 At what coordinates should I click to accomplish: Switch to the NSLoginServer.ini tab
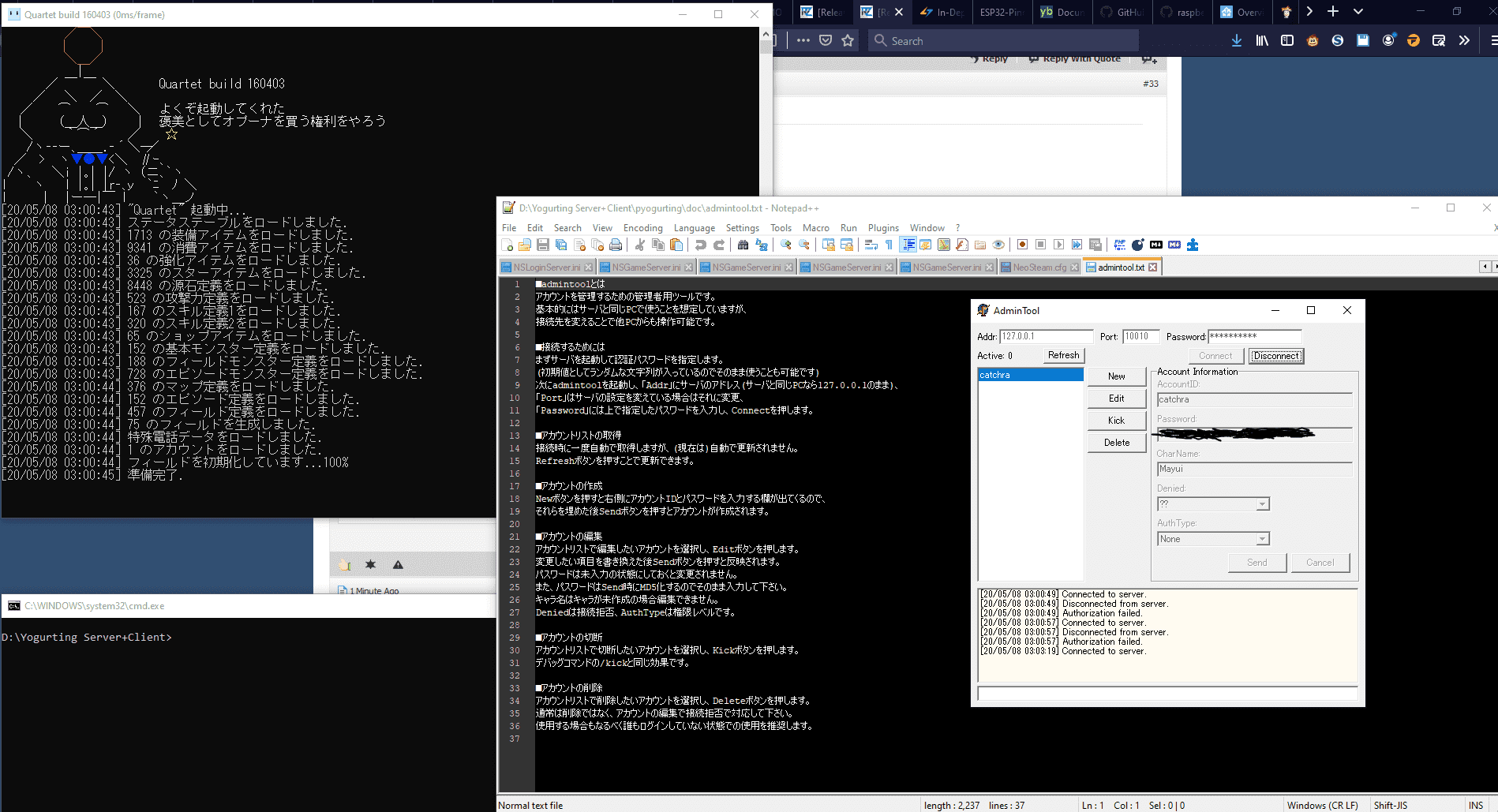point(547,268)
